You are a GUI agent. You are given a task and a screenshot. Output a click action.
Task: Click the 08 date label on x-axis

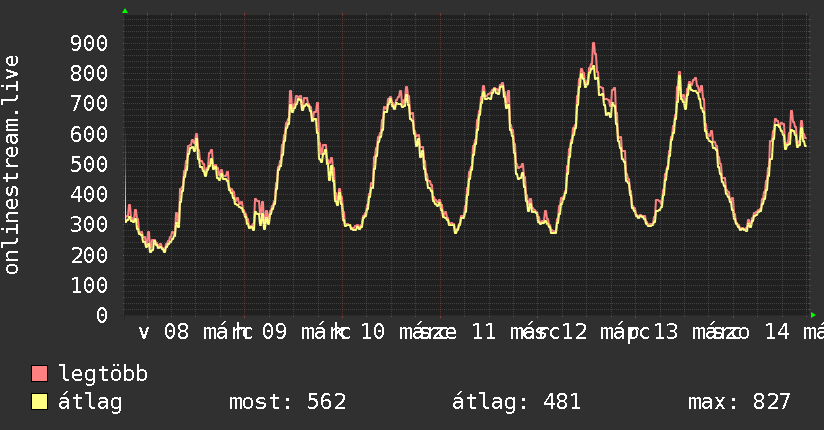click(x=176, y=332)
